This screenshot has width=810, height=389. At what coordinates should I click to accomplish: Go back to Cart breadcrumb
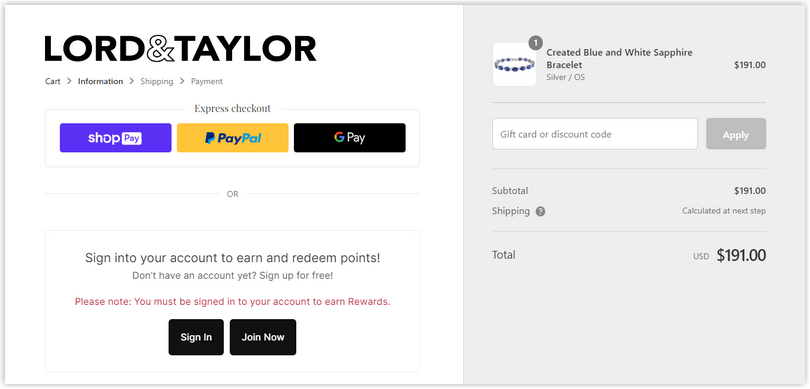click(x=53, y=81)
